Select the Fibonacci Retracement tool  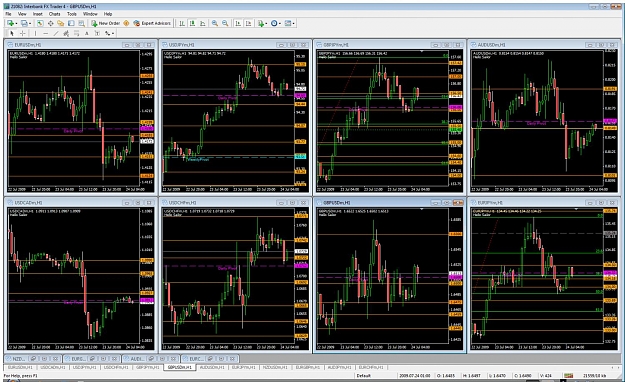(x=77, y=33)
